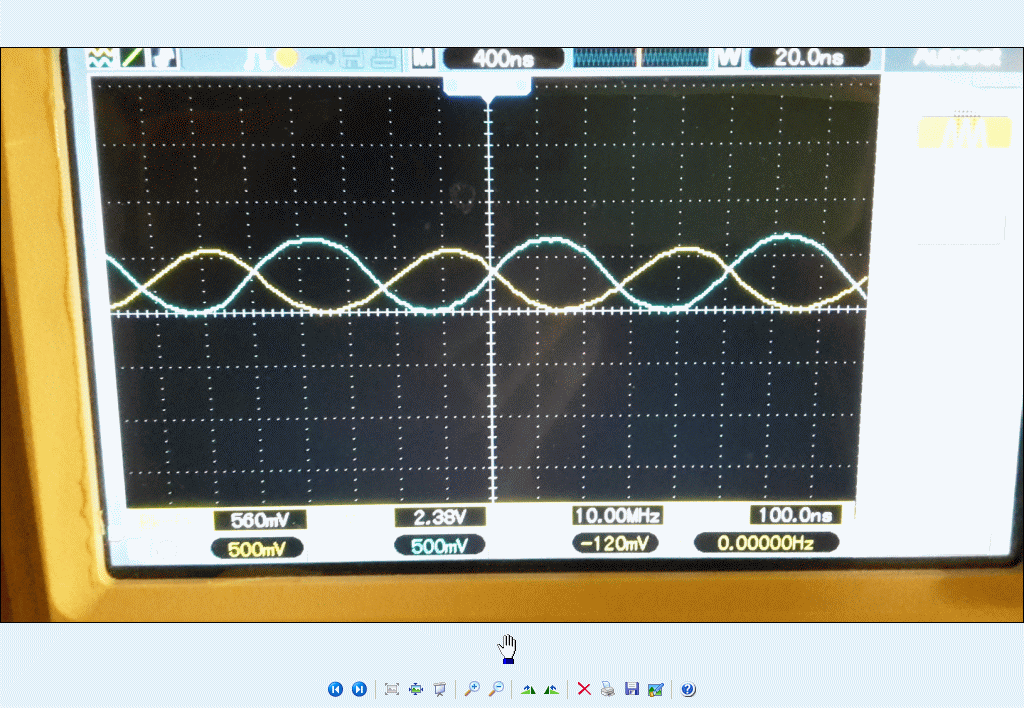Fit image with Best Fit icon
1024x708 pixels.
point(392,689)
